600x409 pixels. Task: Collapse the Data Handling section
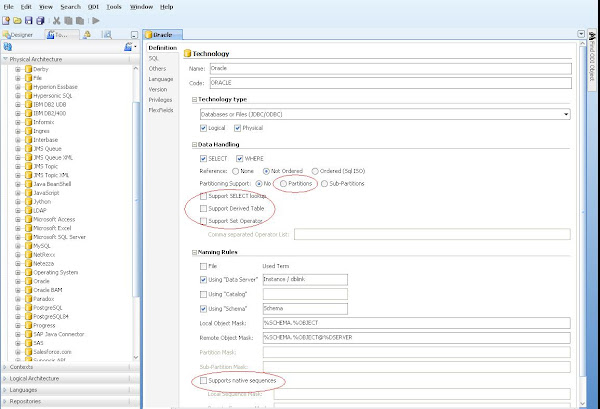[x=194, y=145]
